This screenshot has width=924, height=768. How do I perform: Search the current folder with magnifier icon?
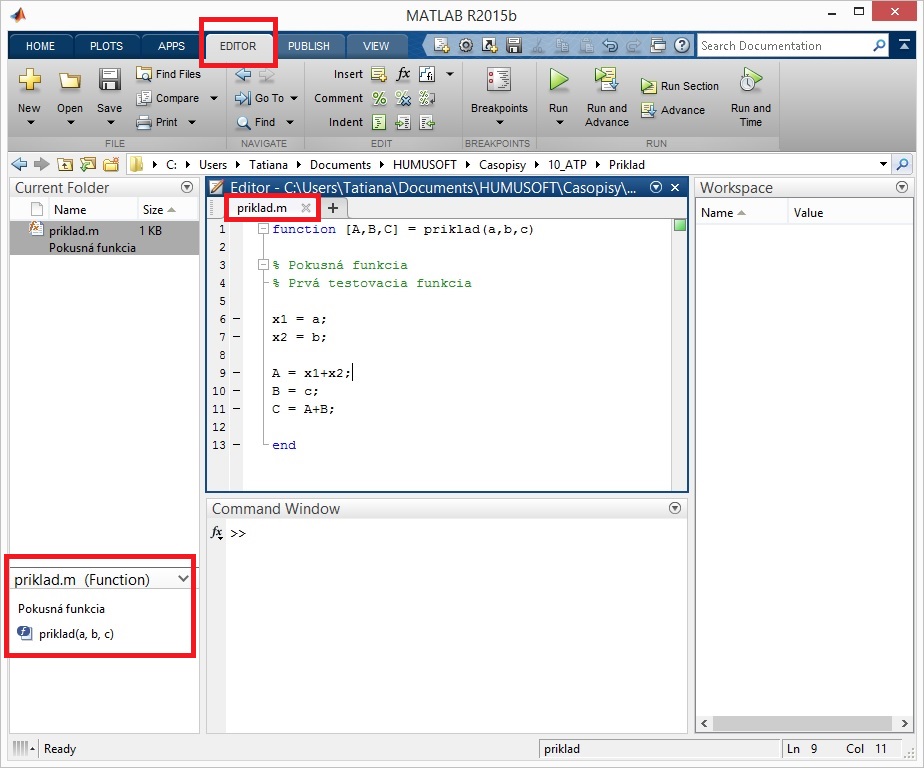(902, 164)
